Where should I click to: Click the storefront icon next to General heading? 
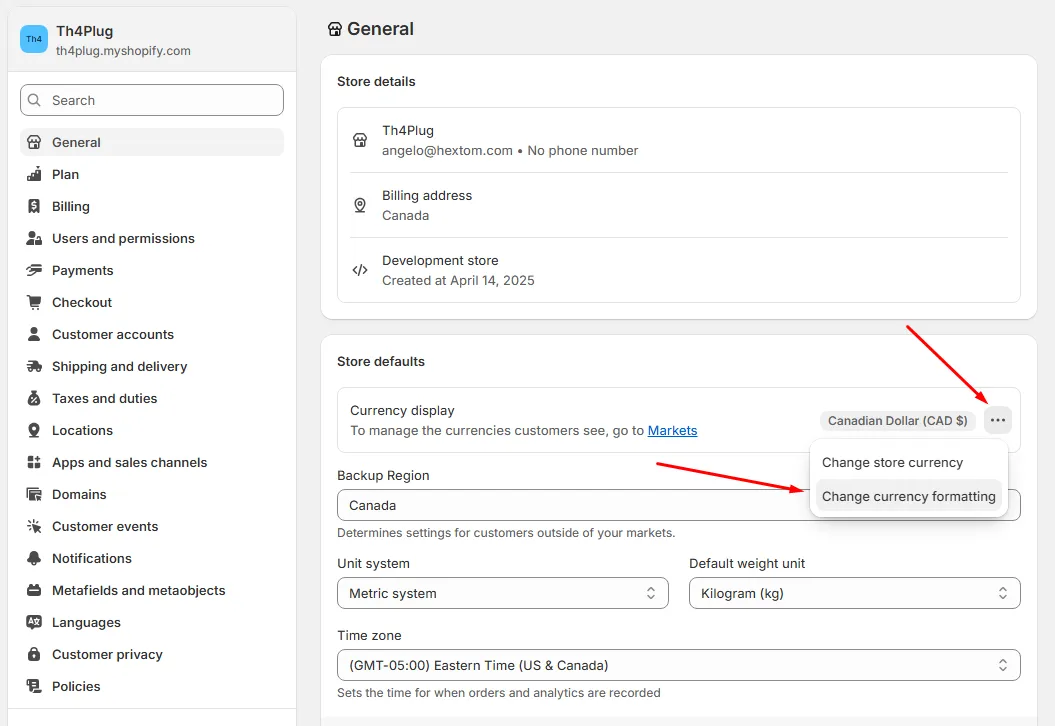[334, 29]
